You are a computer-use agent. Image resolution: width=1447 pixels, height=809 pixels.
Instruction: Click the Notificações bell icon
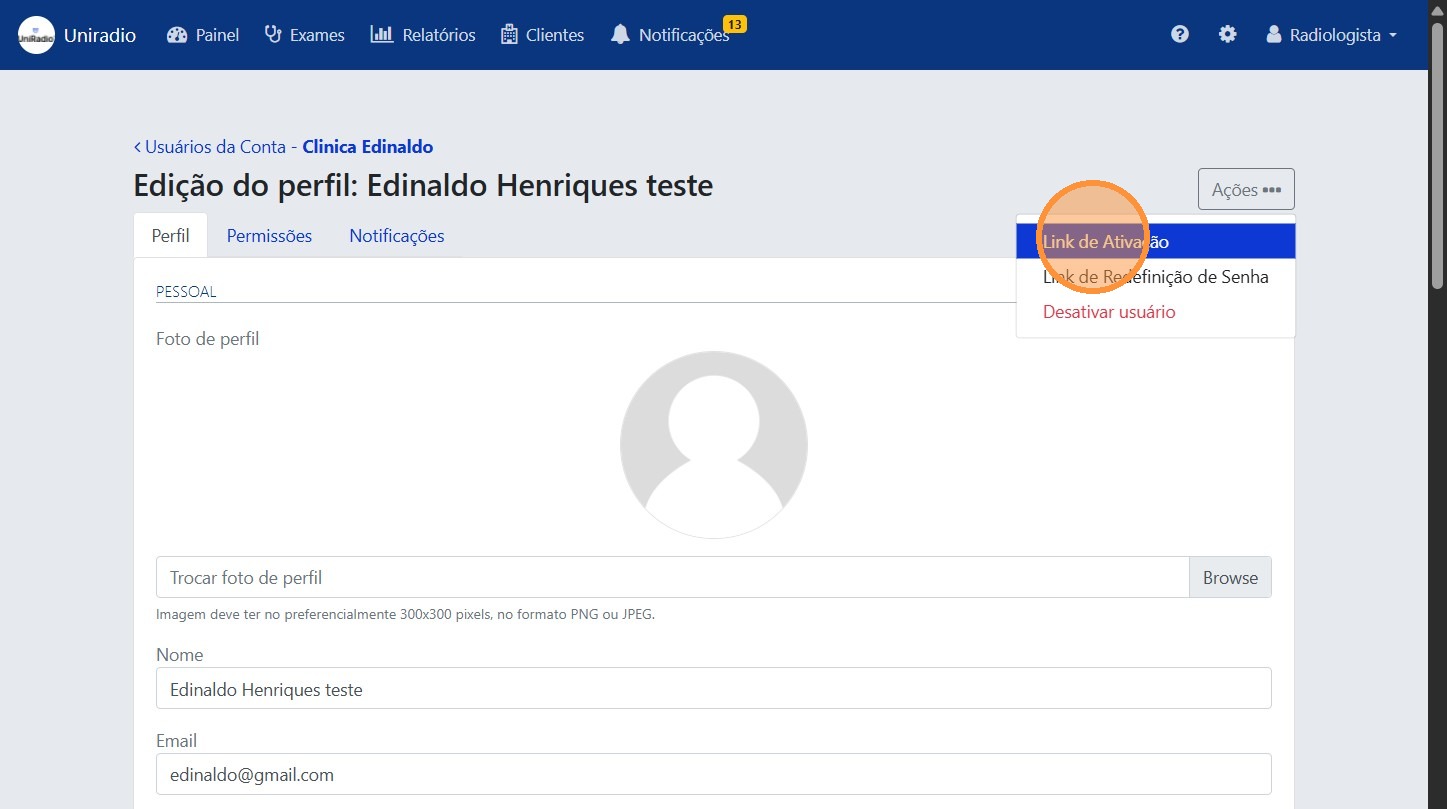621,35
